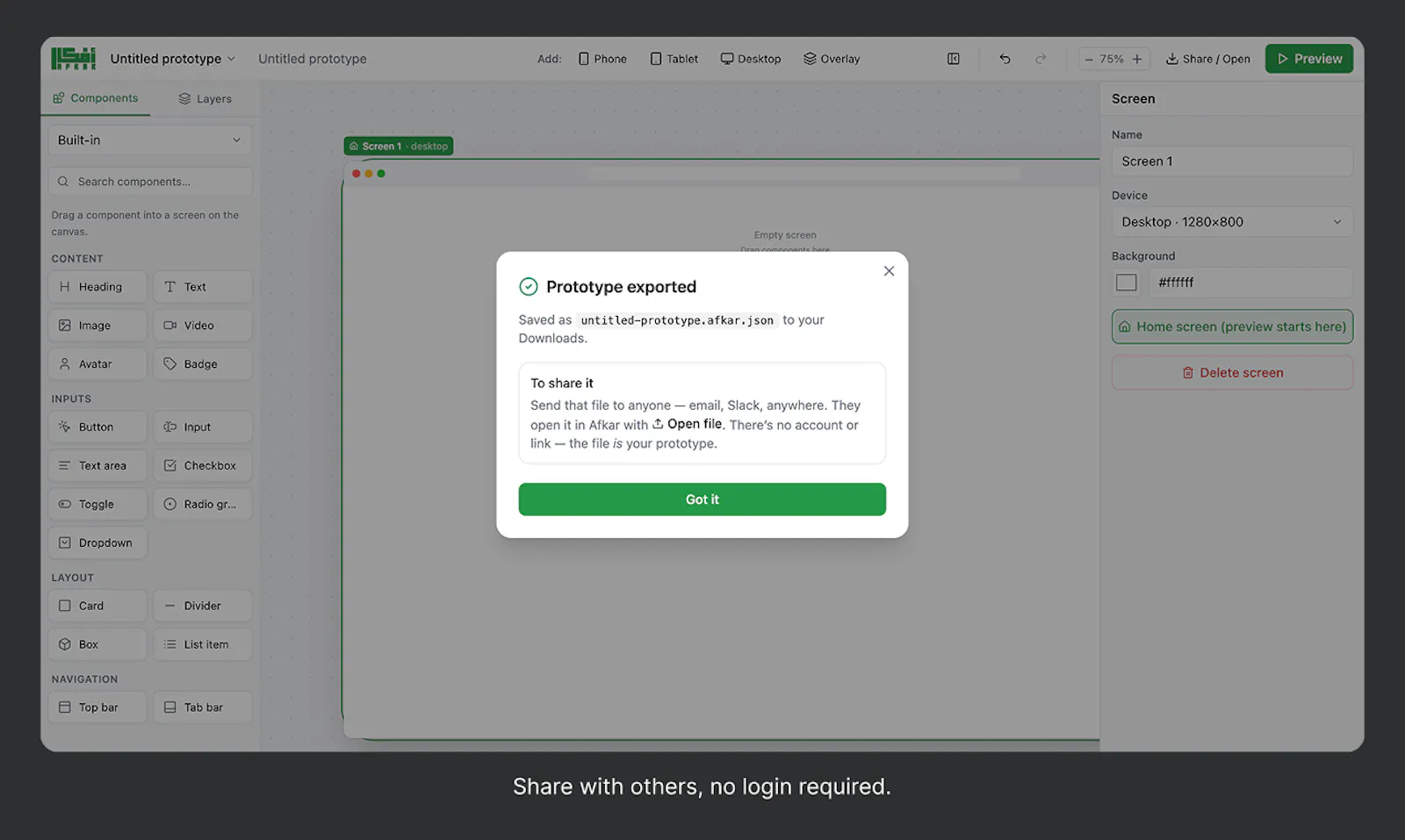Viewport: 1405px width, 840px height.
Task: Select the Badge component
Action: click(203, 364)
